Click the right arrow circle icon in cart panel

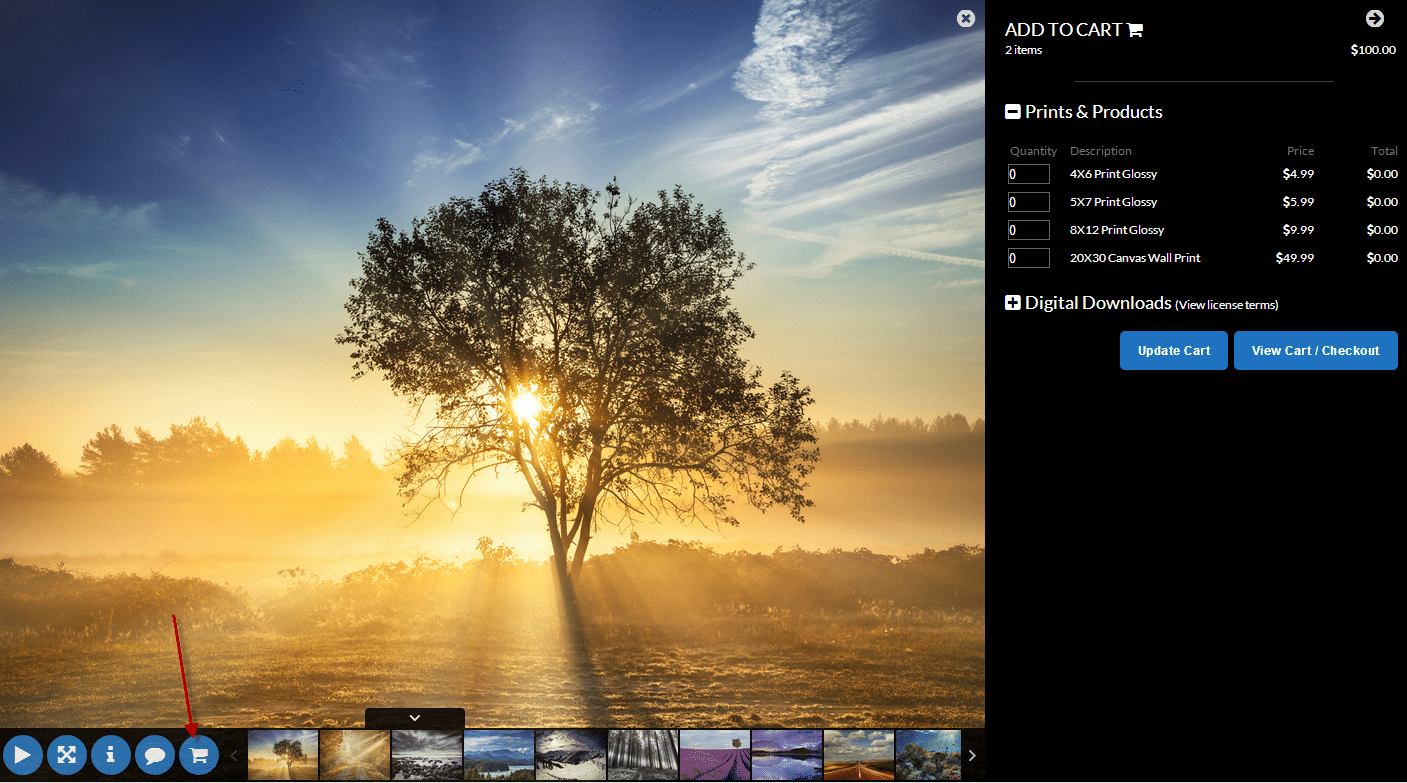(1375, 18)
